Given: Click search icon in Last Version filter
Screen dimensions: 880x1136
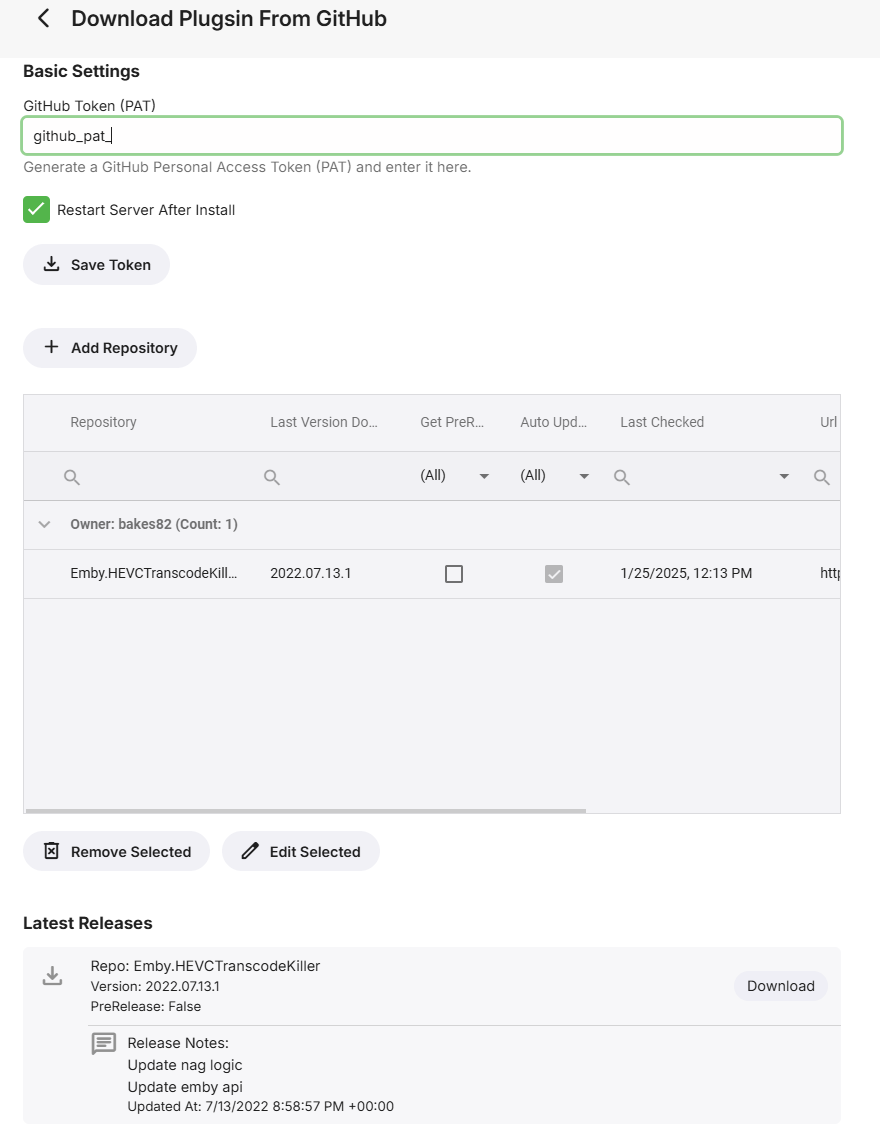Looking at the screenshot, I should (x=272, y=478).
